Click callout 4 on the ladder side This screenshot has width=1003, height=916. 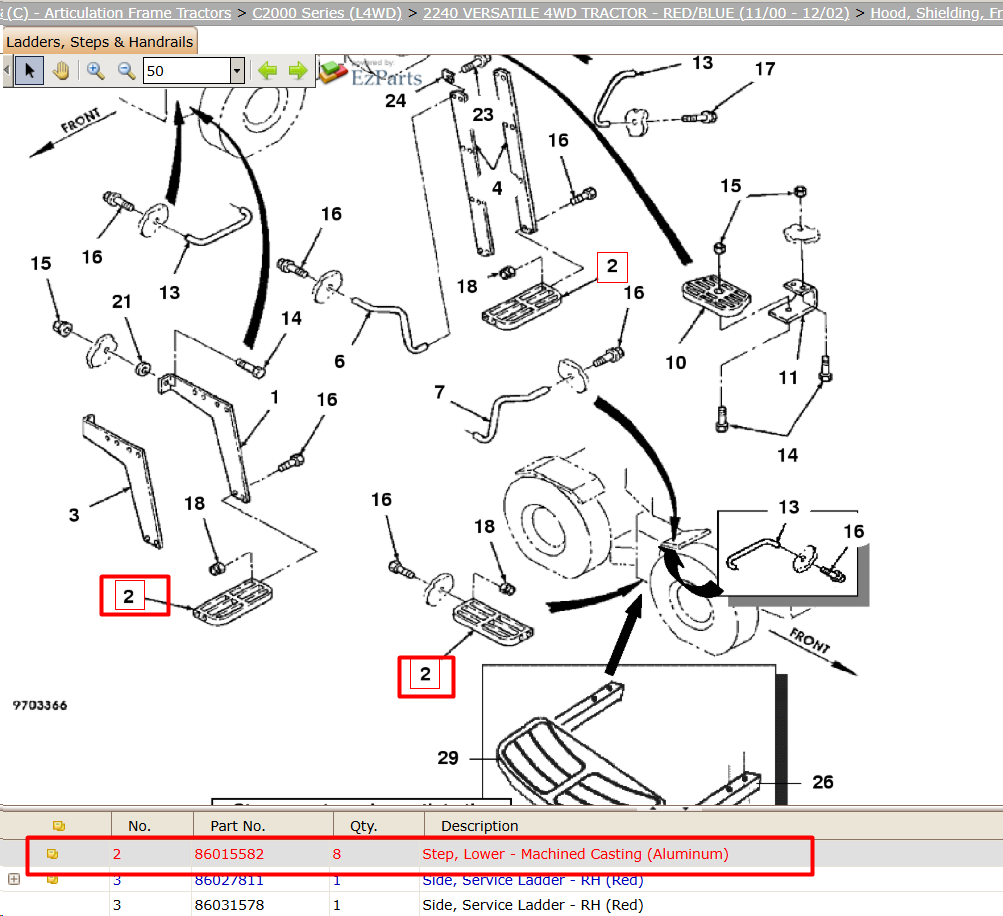(497, 188)
